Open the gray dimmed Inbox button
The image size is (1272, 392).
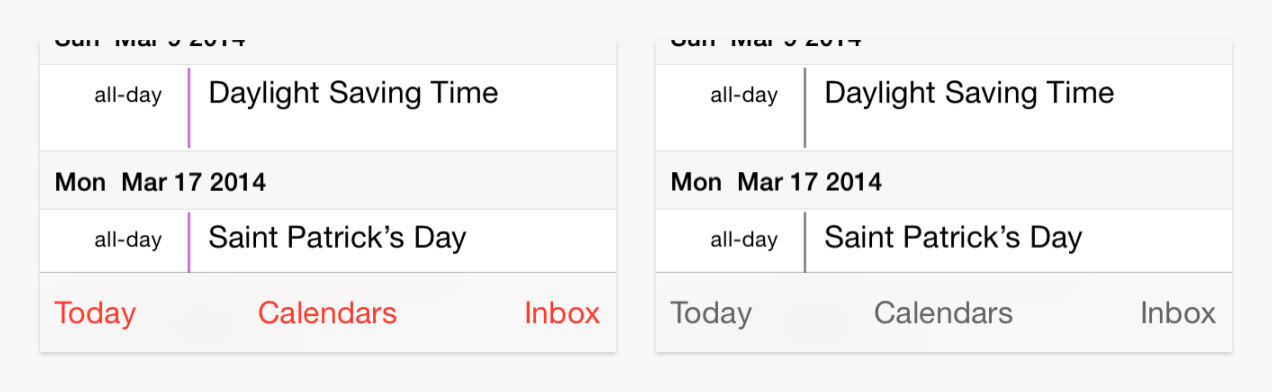1178,313
